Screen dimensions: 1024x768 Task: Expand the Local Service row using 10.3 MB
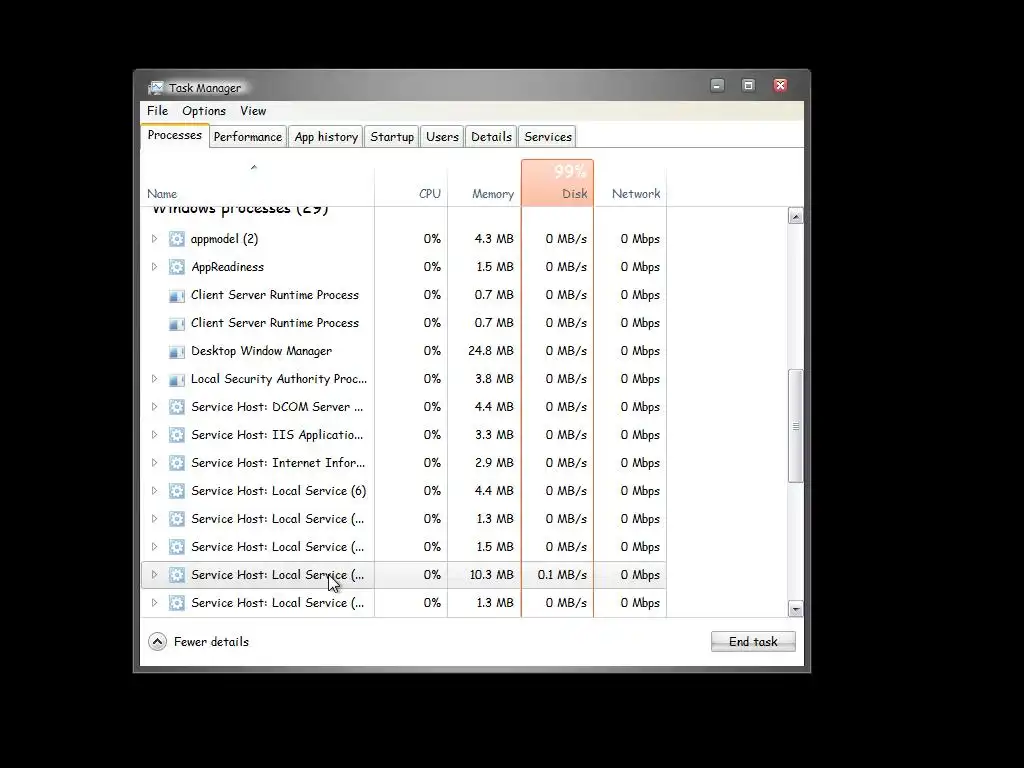154,575
